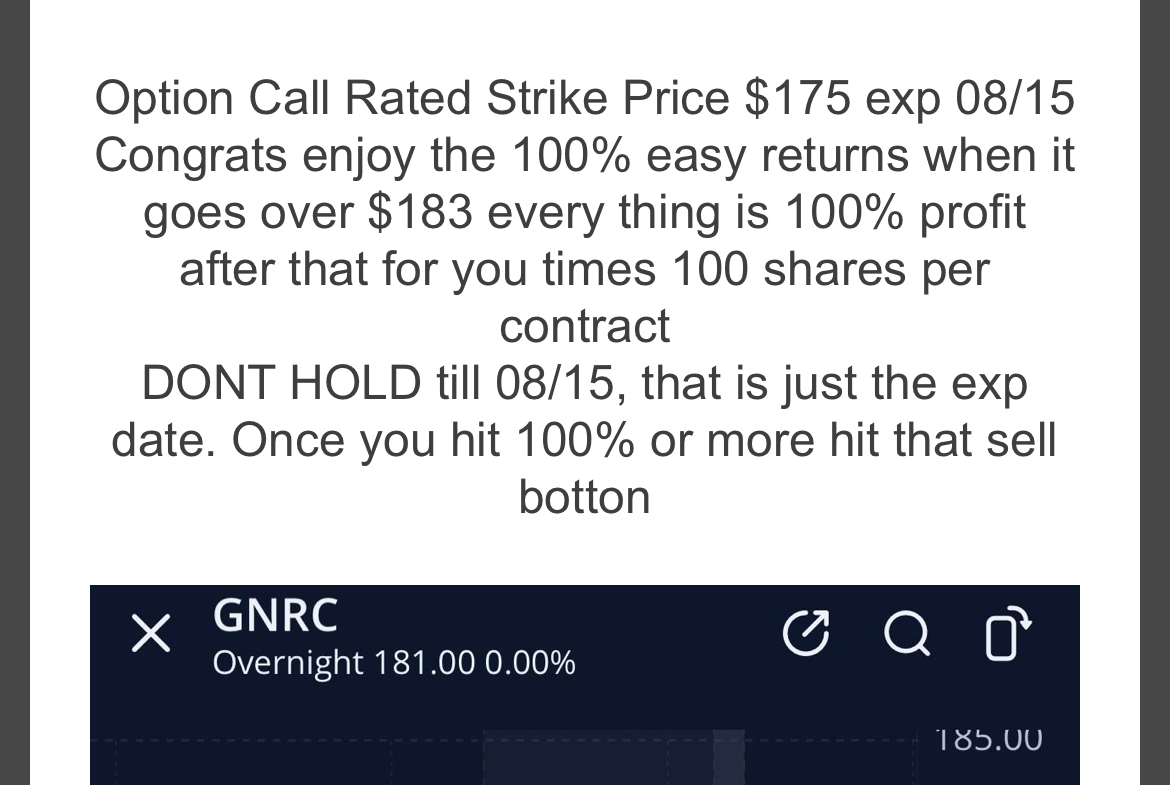This screenshot has height=785, width=1170.
Task: Tap the Overnight 181.00 0.00% quote line
Action: point(394,663)
